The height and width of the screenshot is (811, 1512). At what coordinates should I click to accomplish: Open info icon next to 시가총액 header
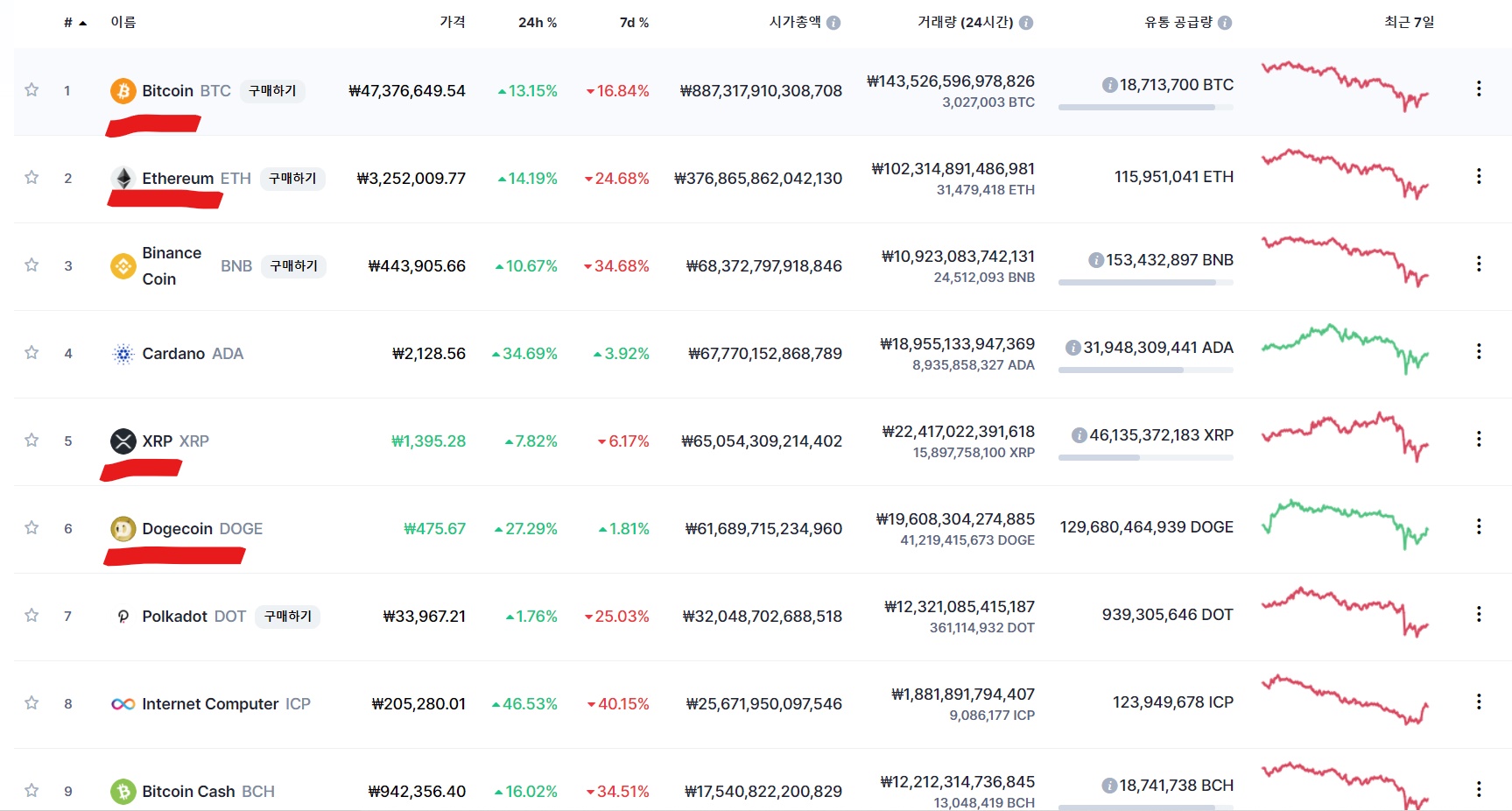pos(833,23)
